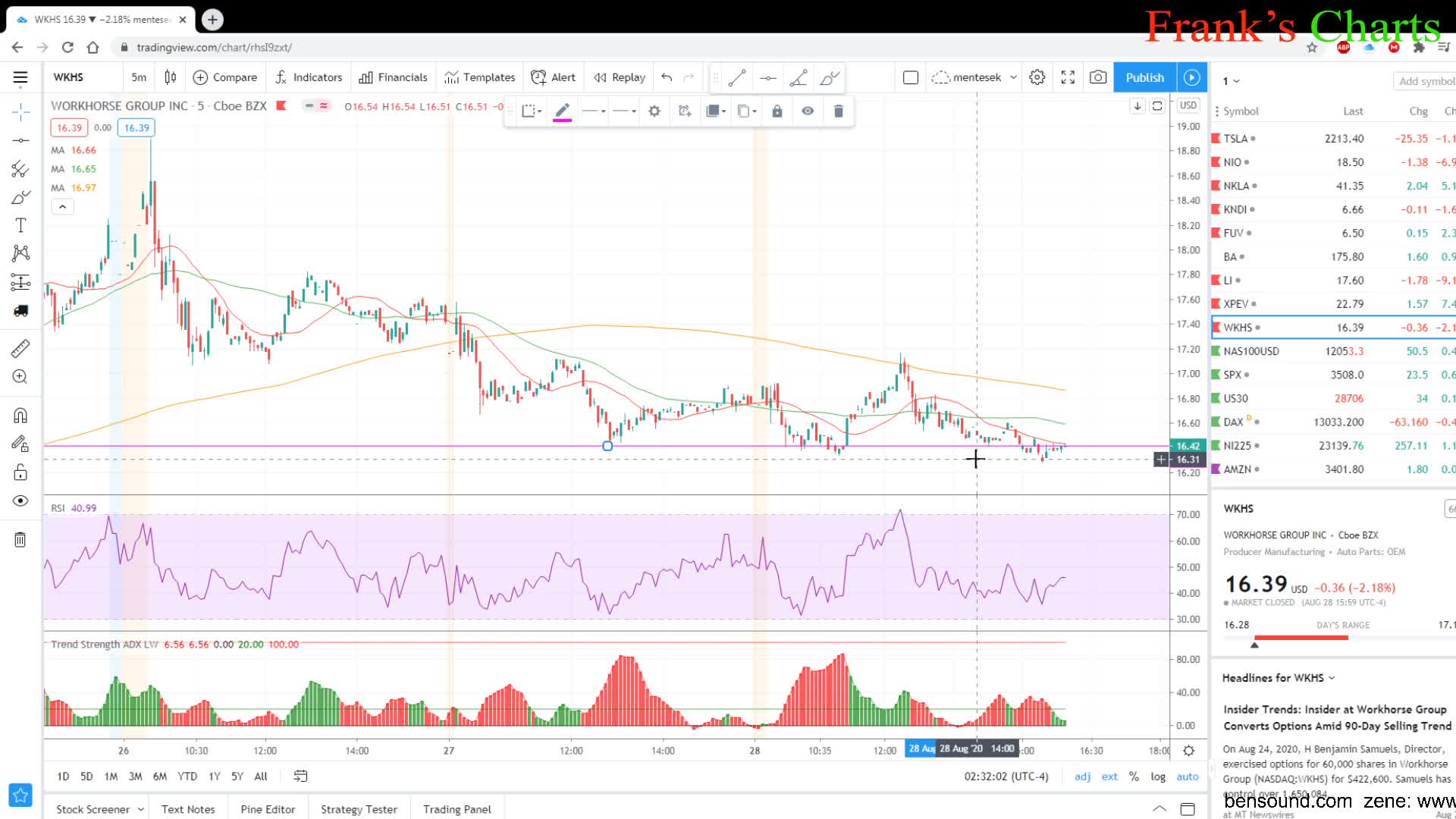Enter fullscreen mode
The image size is (1456, 819).
pyautogui.click(x=1068, y=77)
